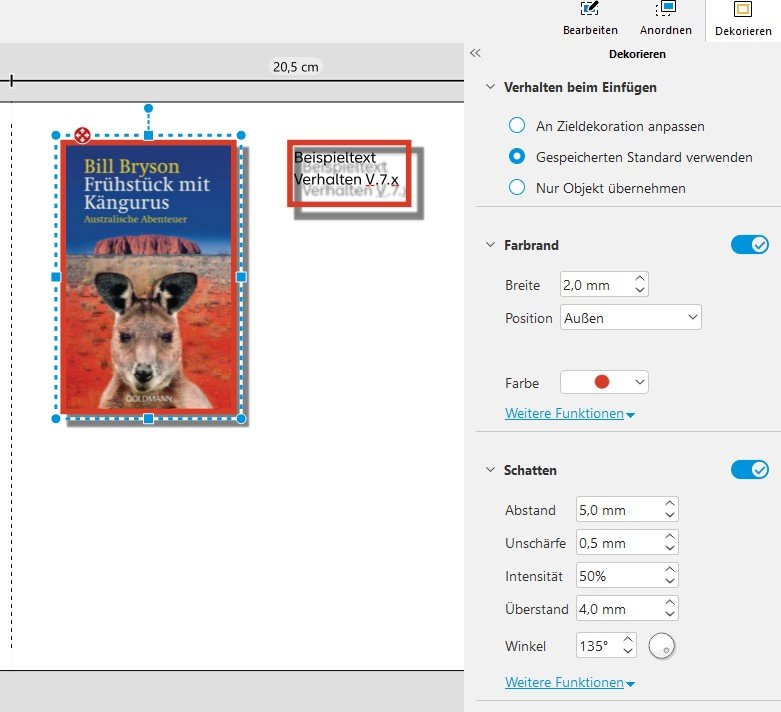This screenshot has height=712, width=781.
Task: Turn off the Schatten toggle
Action: pos(749,470)
